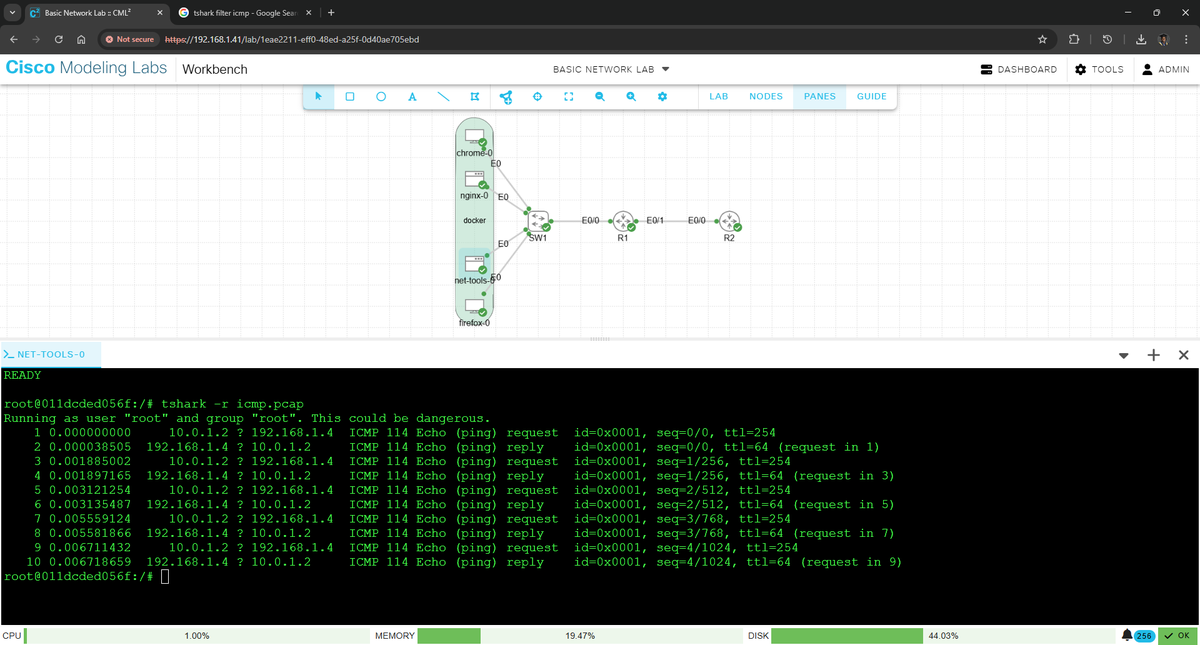1200x645 pixels.
Task: Select the nginx-0 node
Action: [x=474, y=181]
